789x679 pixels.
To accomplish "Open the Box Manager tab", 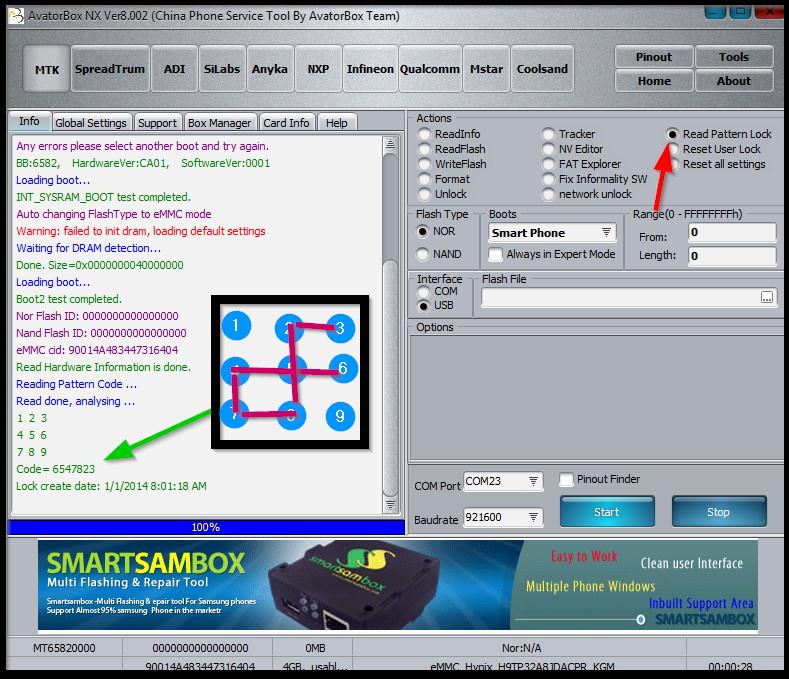I will pos(219,123).
